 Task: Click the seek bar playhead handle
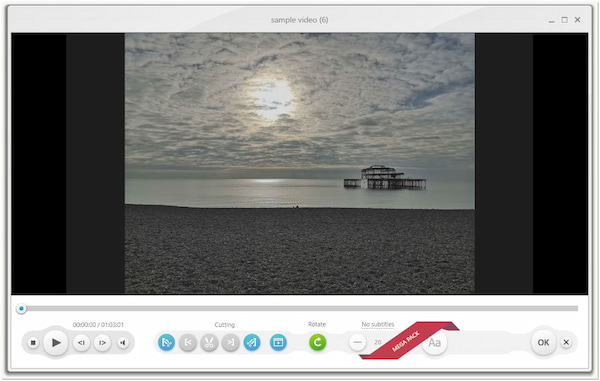point(21,308)
